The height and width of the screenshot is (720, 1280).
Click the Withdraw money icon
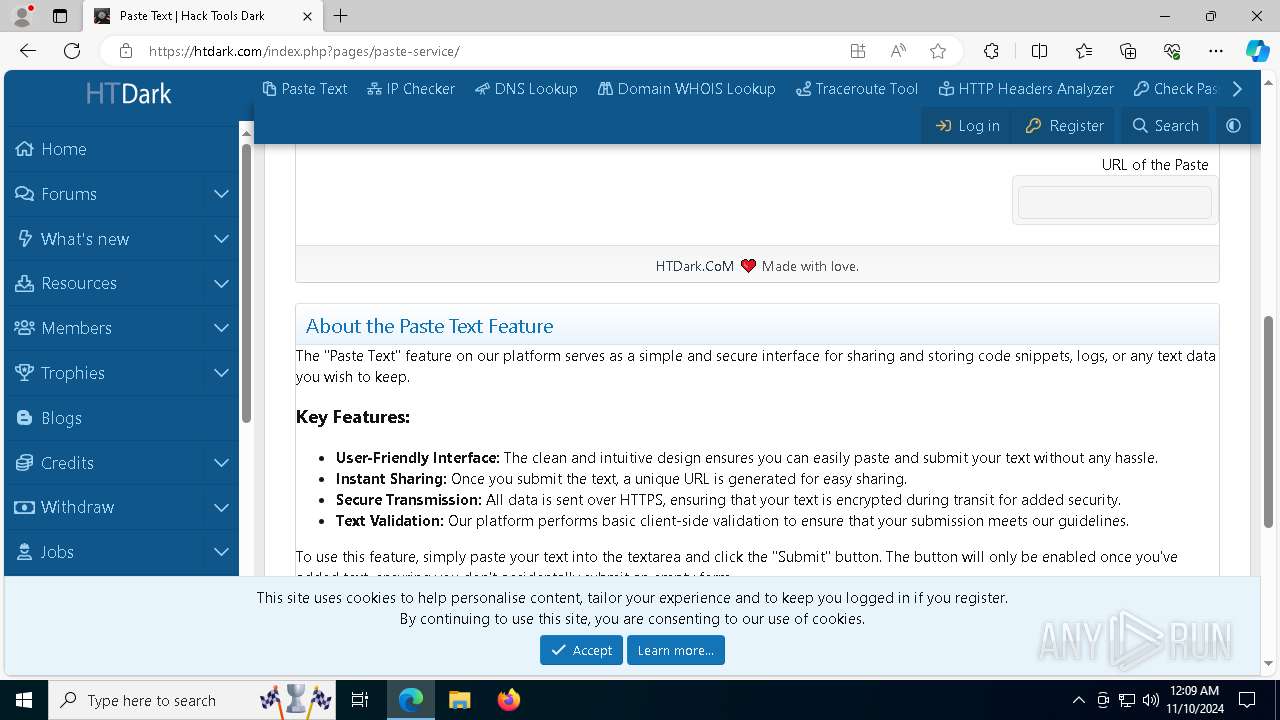[24, 507]
